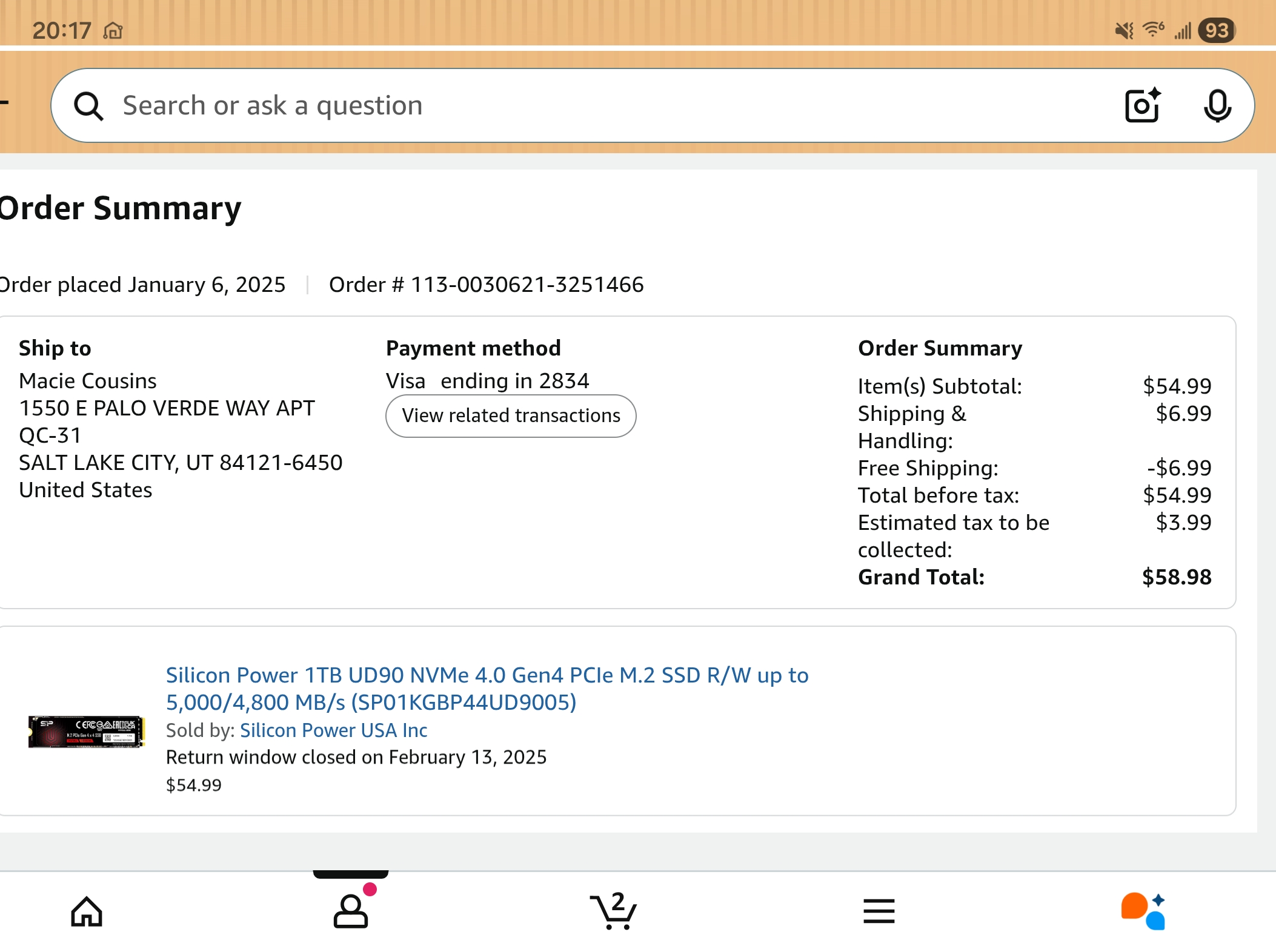Open the hamburger menu tab
The image size is (1276, 952).
[x=879, y=911]
